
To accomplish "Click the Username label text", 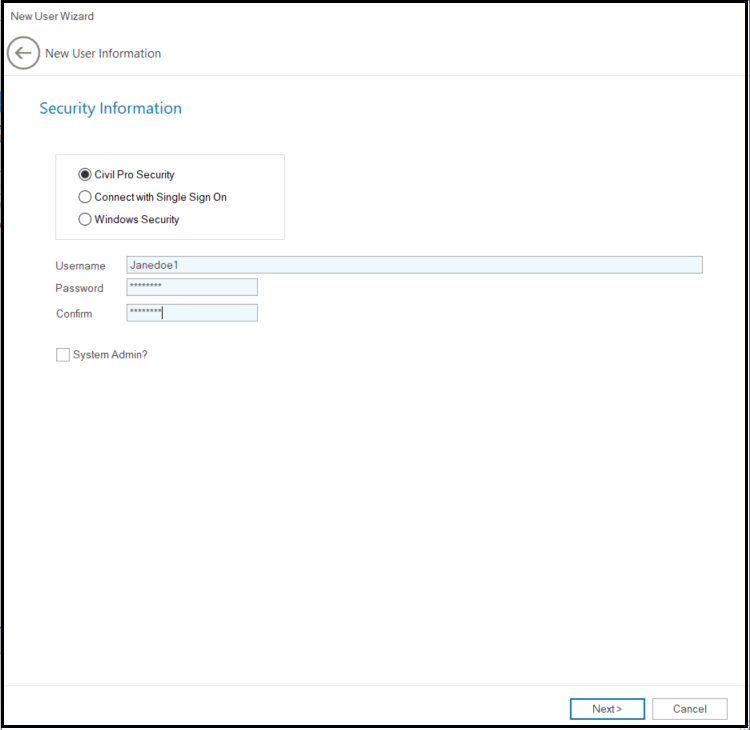I will [80, 266].
